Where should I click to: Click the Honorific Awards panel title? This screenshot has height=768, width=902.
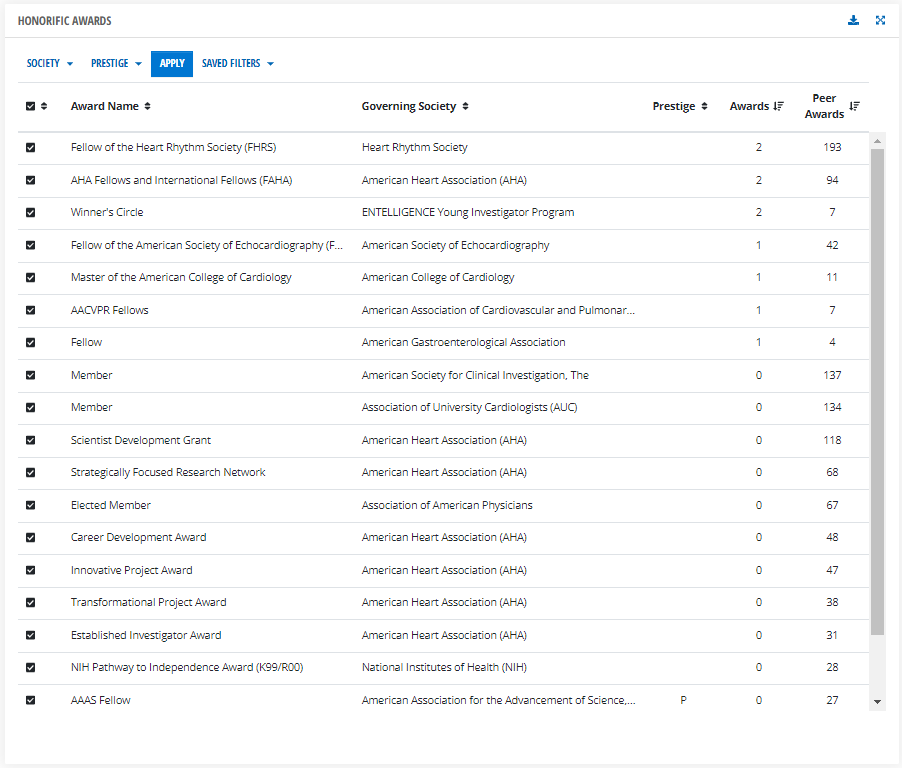[x=64, y=21]
